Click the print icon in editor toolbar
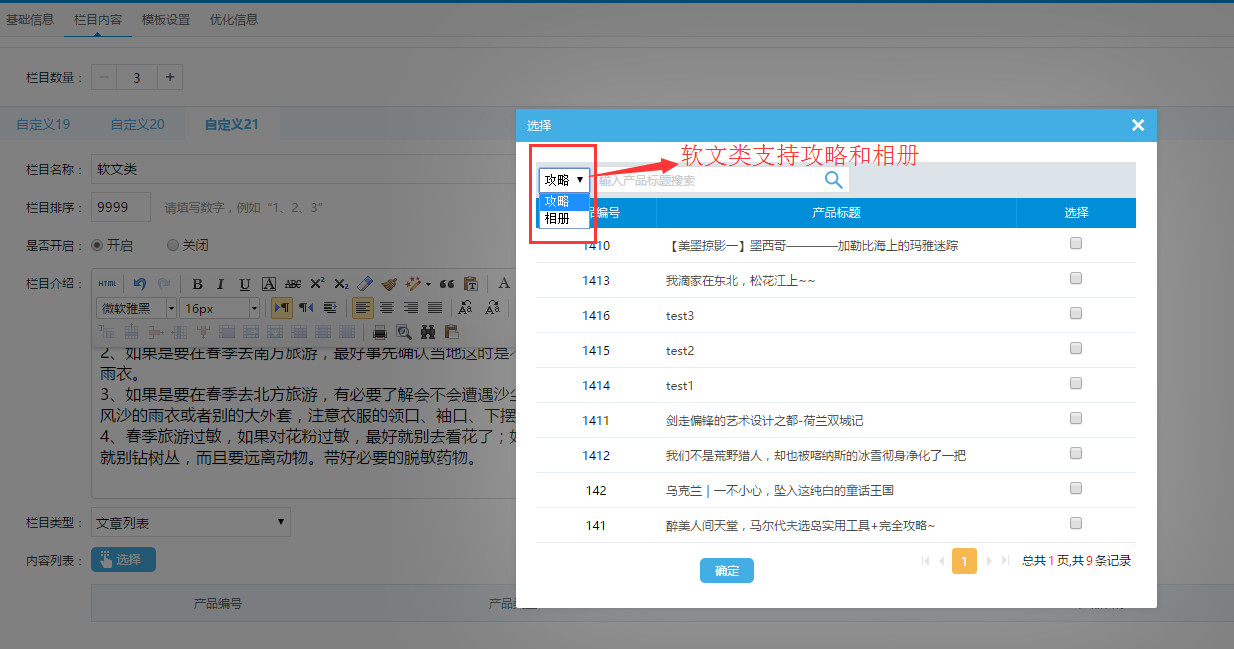This screenshot has width=1234, height=649. pos(380,332)
